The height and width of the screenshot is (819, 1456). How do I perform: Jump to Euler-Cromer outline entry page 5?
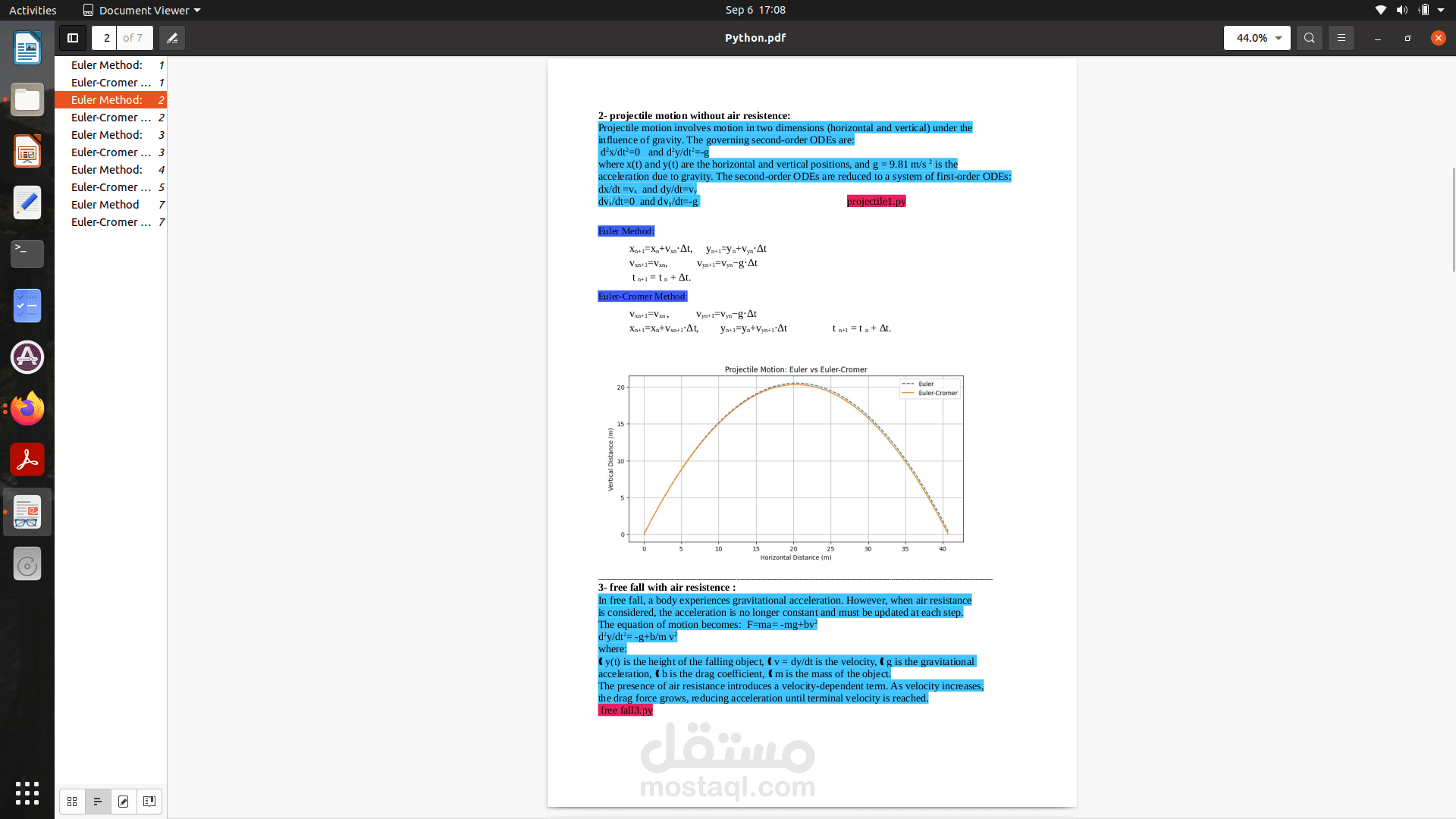pos(111,187)
